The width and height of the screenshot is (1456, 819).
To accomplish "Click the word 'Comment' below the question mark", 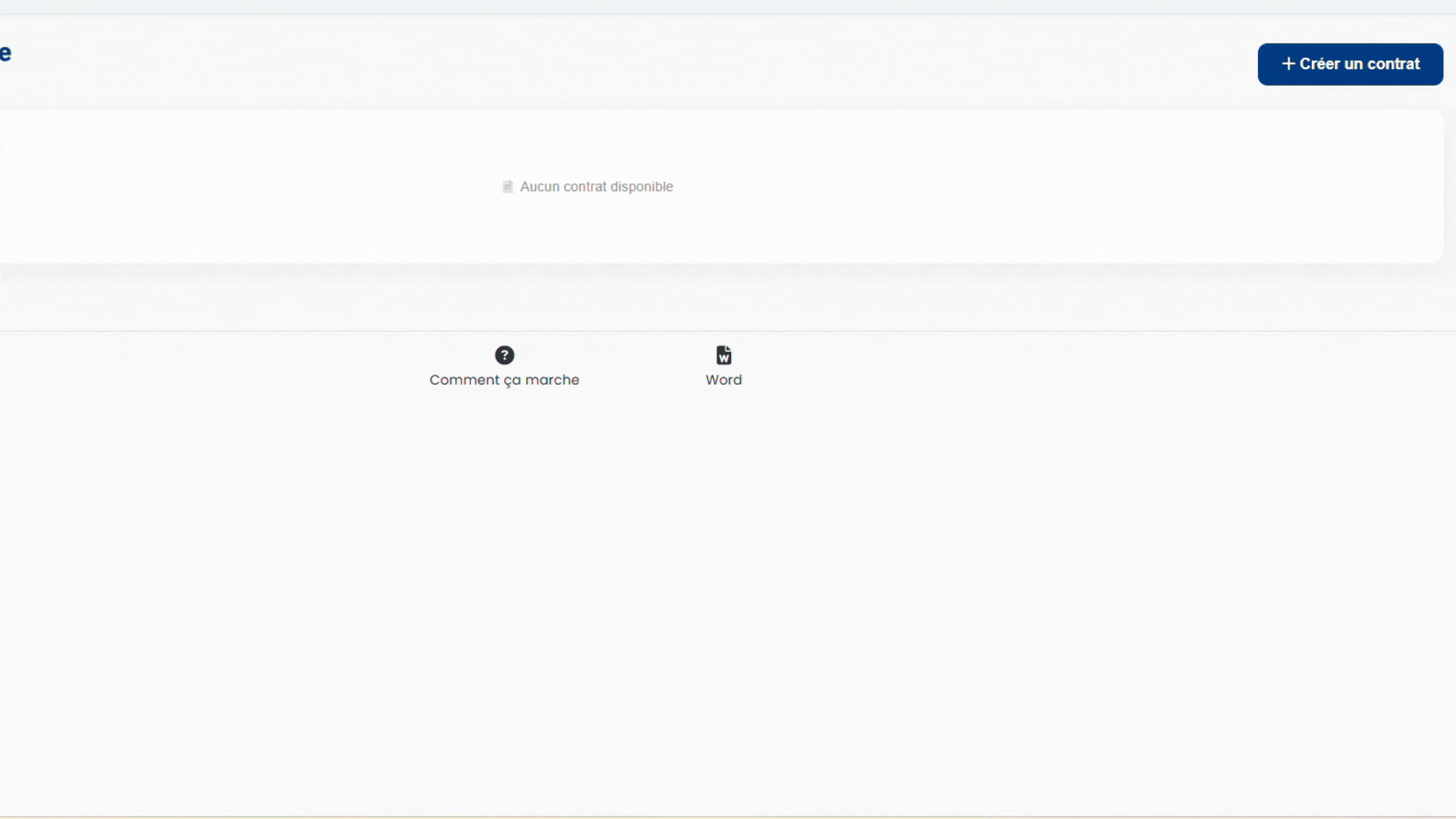I will [464, 380].
